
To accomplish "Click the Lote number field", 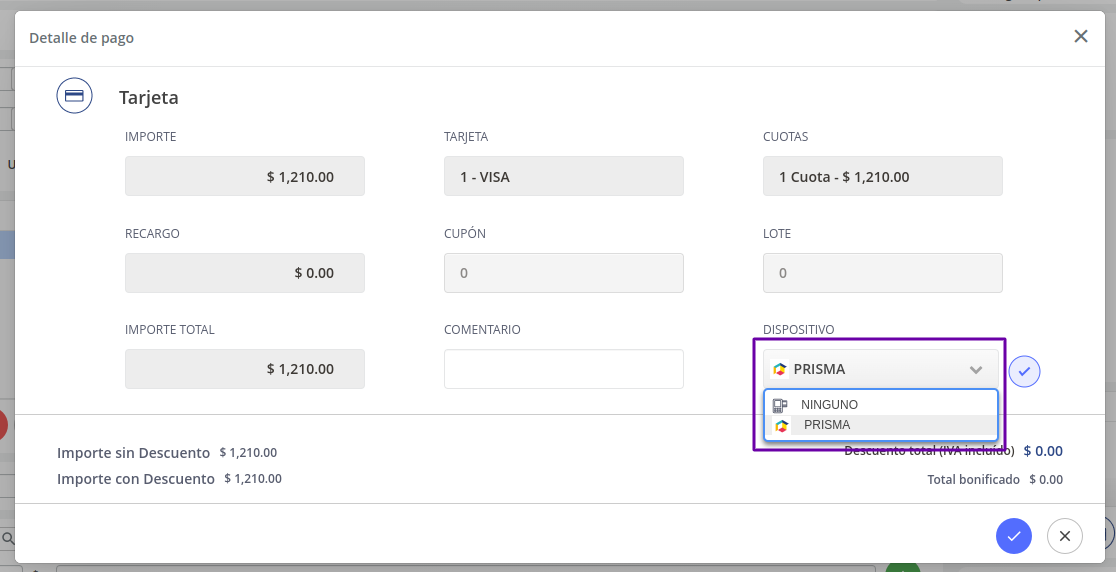I will [883, 272].
